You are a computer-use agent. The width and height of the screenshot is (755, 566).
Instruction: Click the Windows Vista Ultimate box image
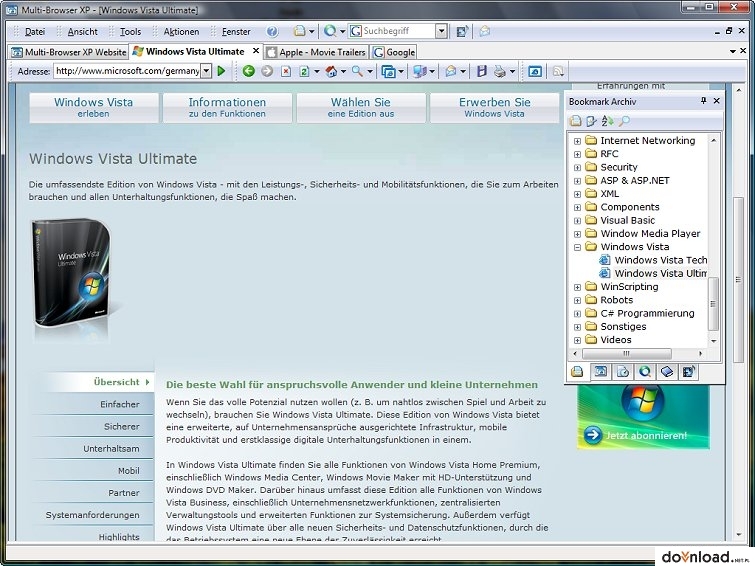[x=72, y=276]
